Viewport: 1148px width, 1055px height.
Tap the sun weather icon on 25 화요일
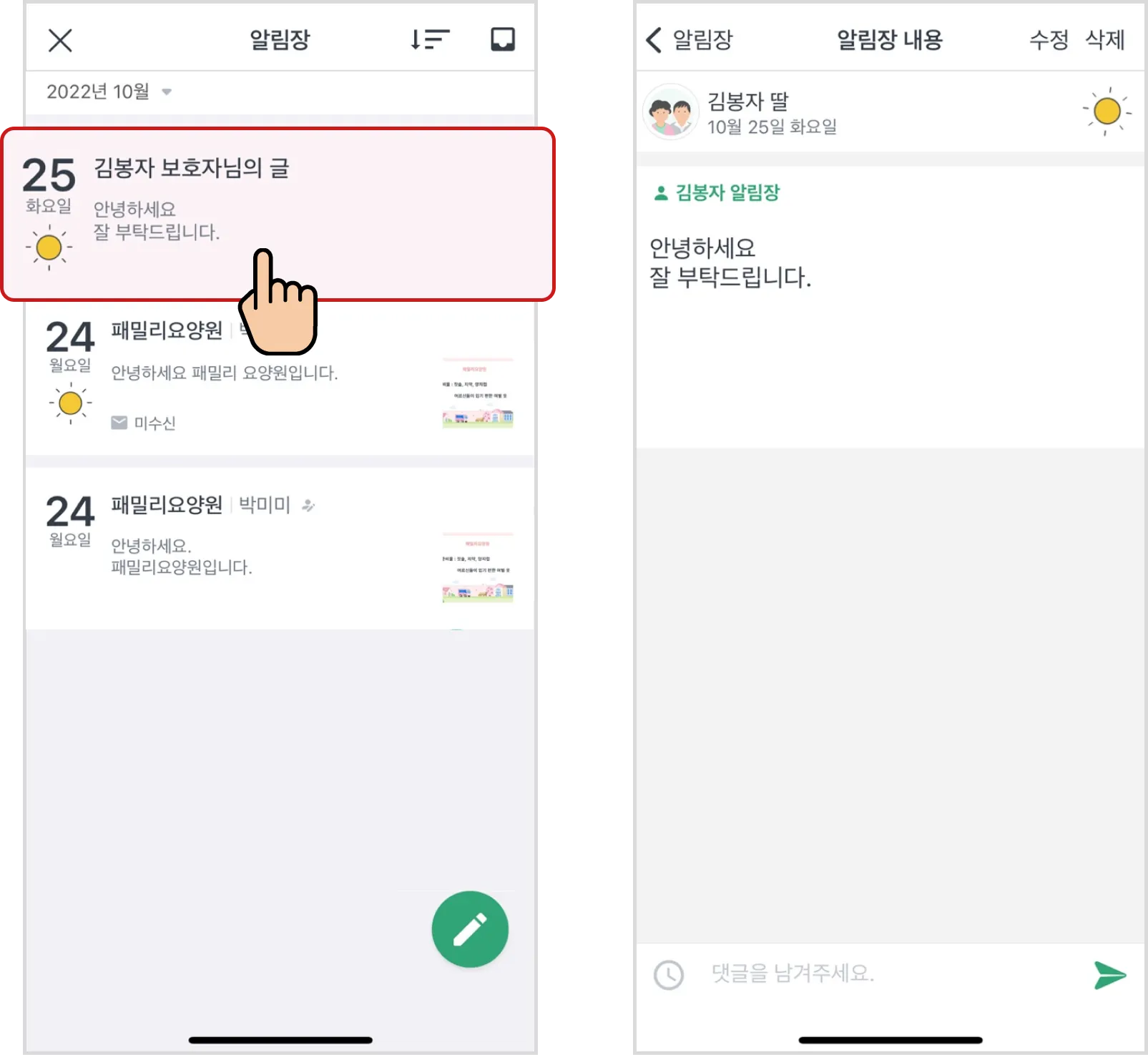49,247
